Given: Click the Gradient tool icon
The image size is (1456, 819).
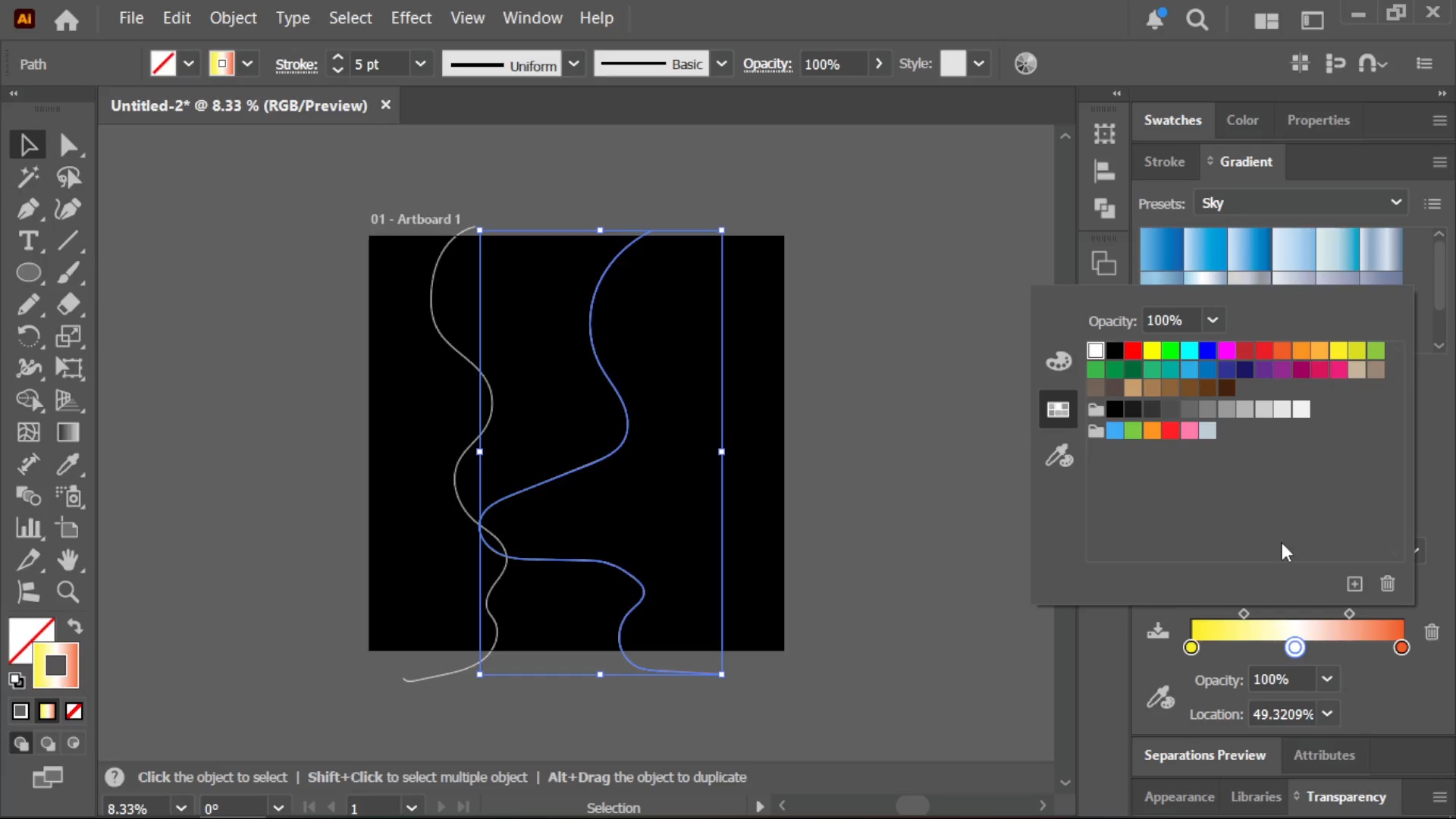Looking at the screenshot, I should pos(68,432).
